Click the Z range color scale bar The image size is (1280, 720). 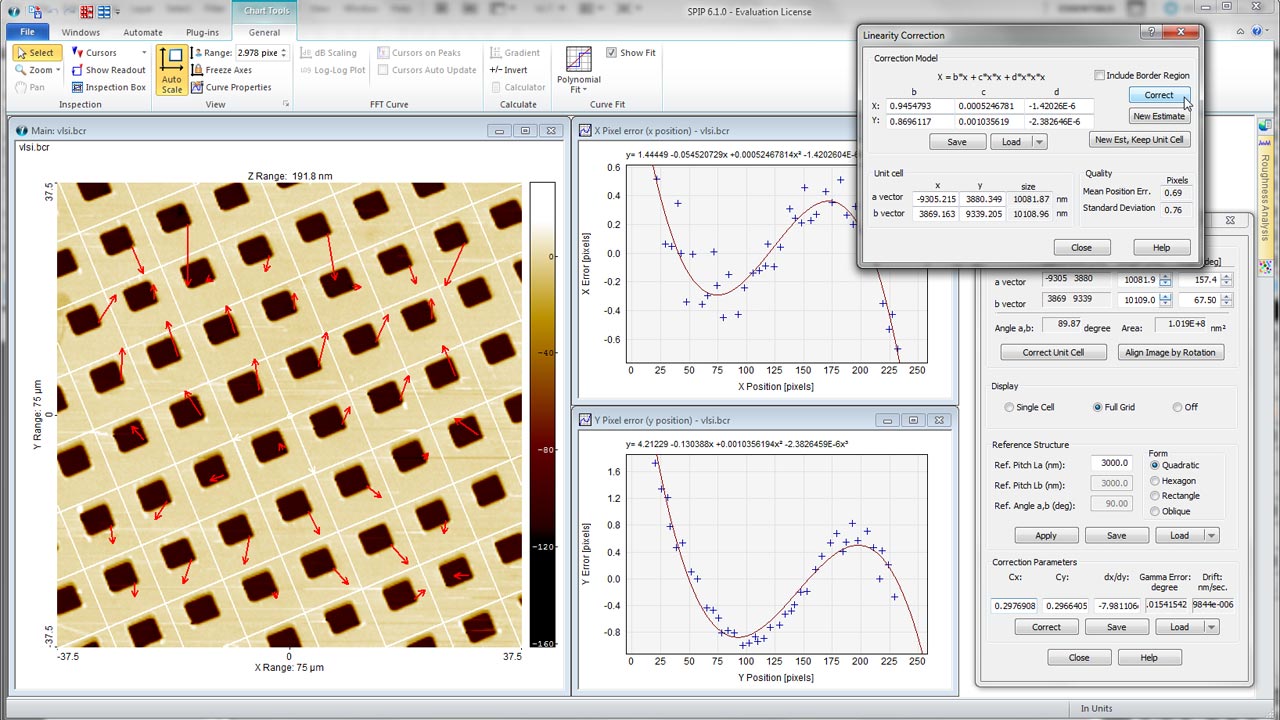(x=542, y=414)
